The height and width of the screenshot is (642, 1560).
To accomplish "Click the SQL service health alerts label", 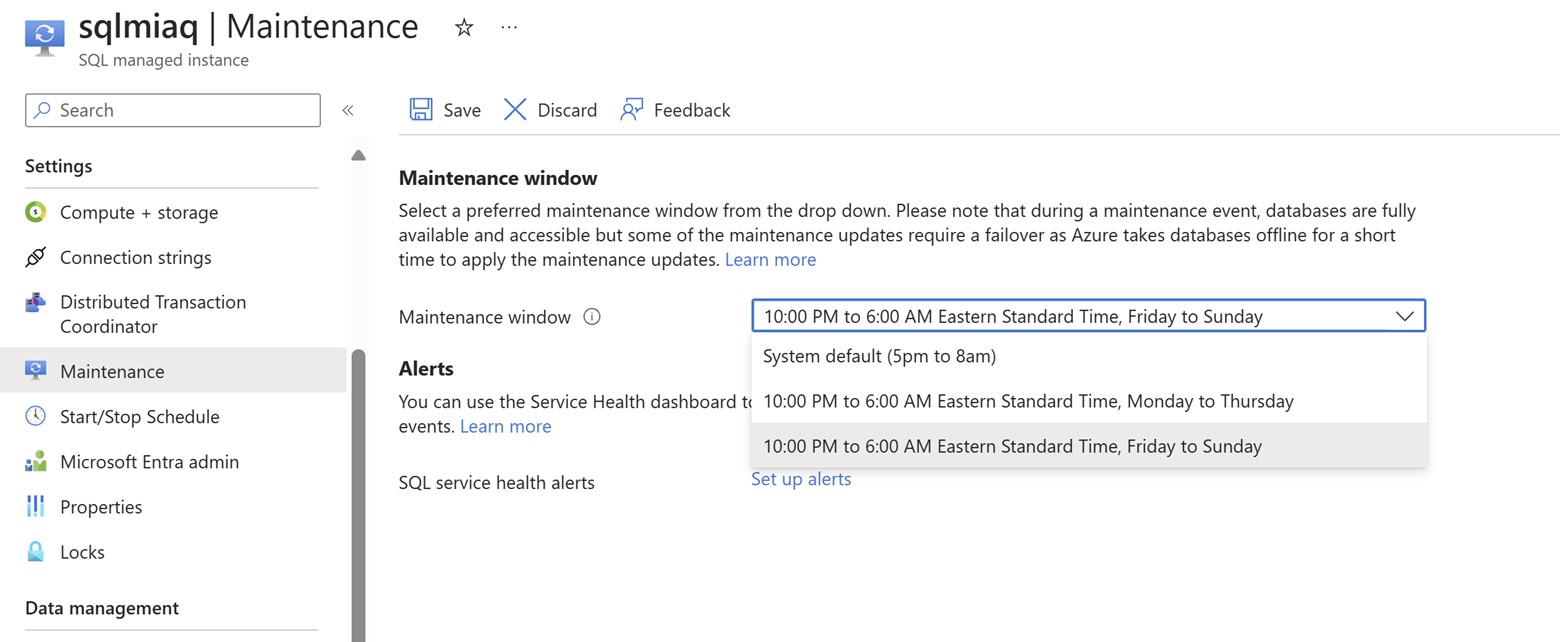I will point(496,483).
